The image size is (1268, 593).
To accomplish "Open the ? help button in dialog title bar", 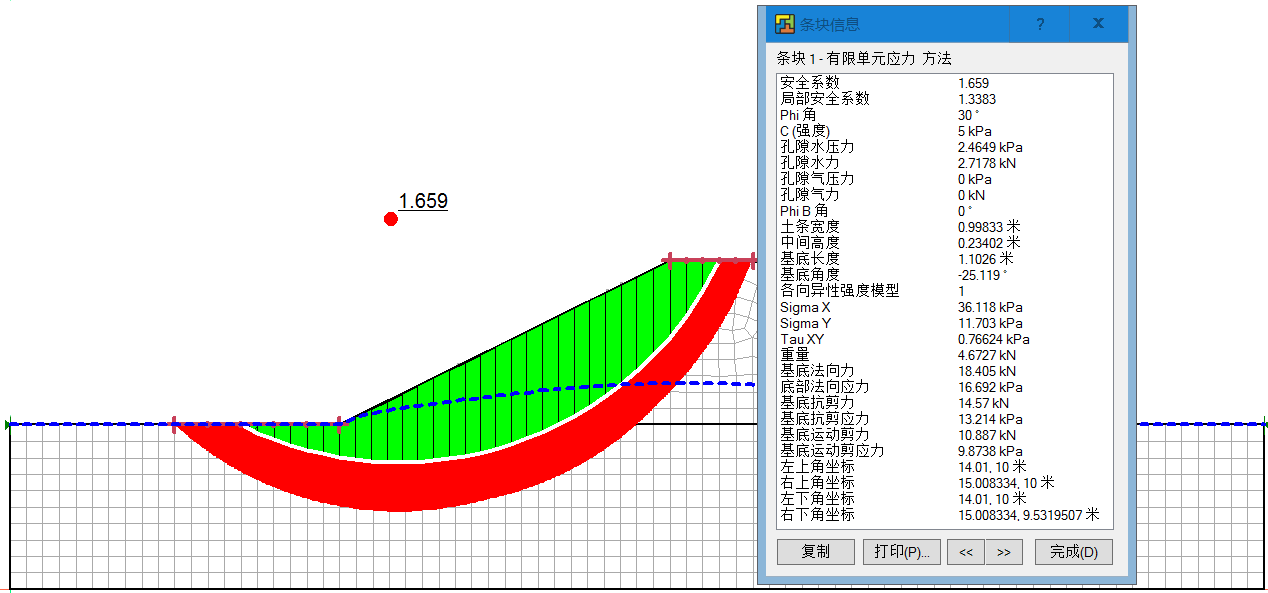I will (x=1040, y=24).
